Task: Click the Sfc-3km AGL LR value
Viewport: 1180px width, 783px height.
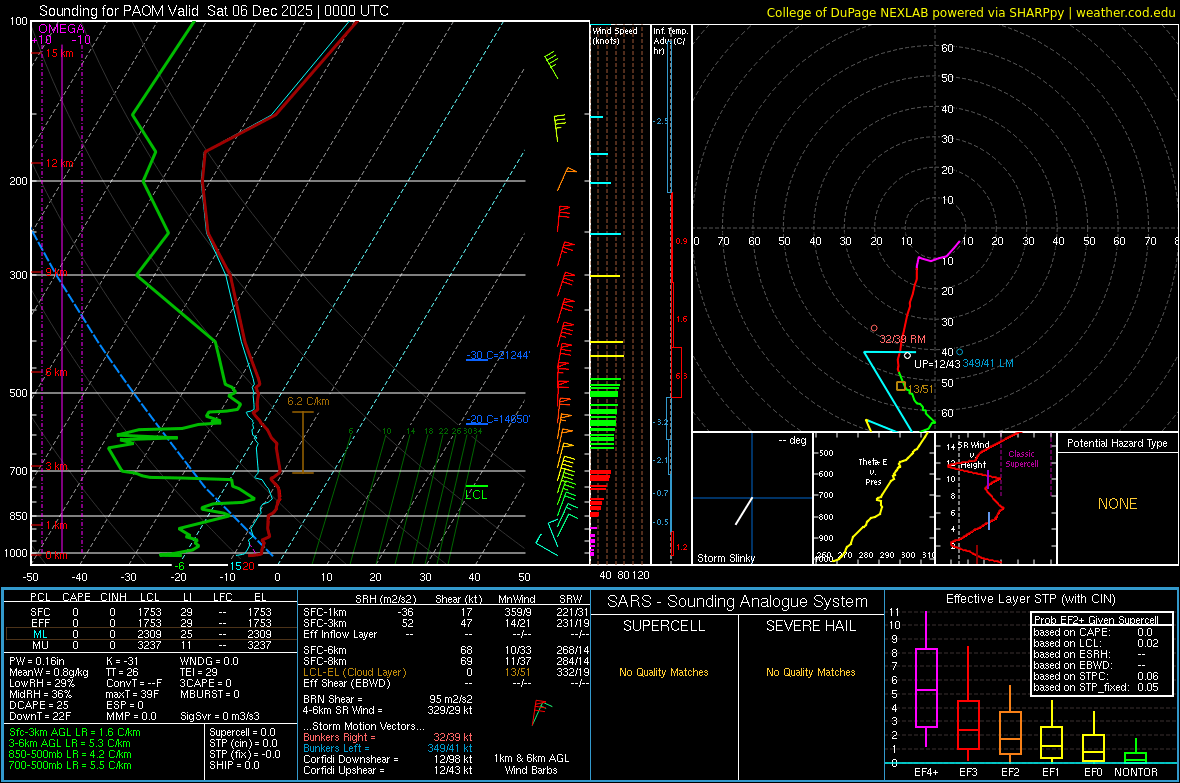Action: click(x=75, y=732)
